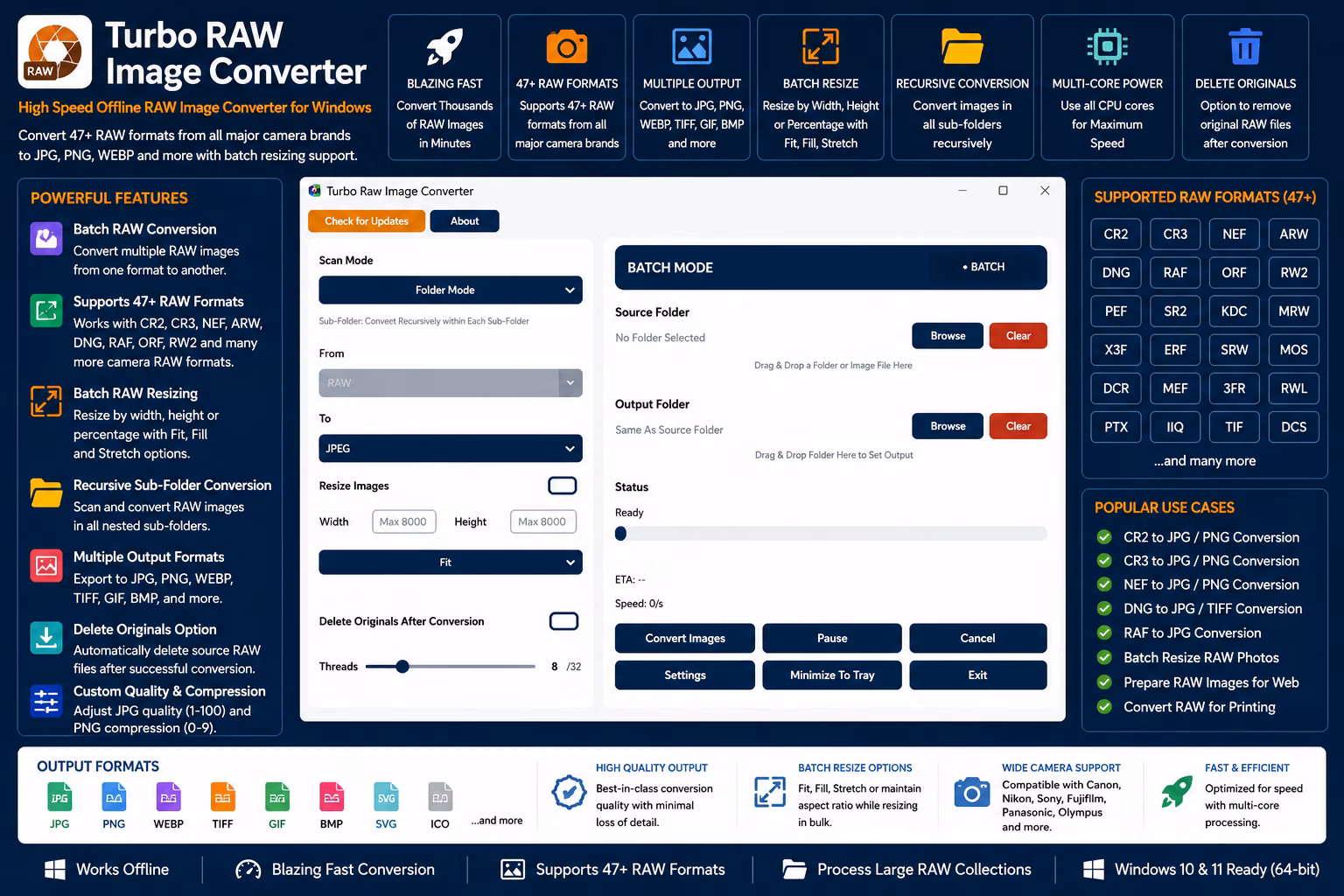Browse for the Source Folder
The image size is (1344, 896).
coord(948,336)
